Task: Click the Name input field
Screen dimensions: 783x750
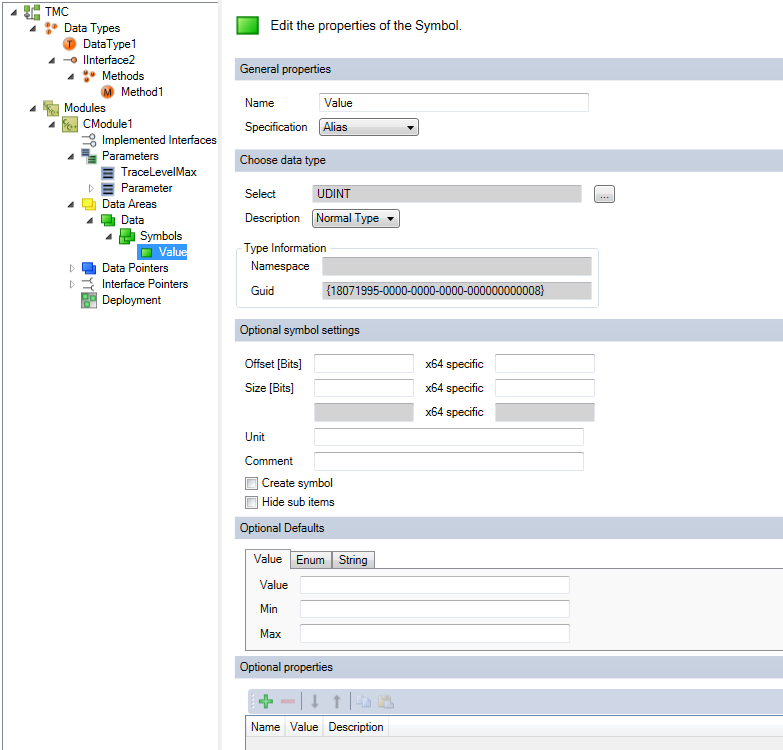Action: click(453, 103)
